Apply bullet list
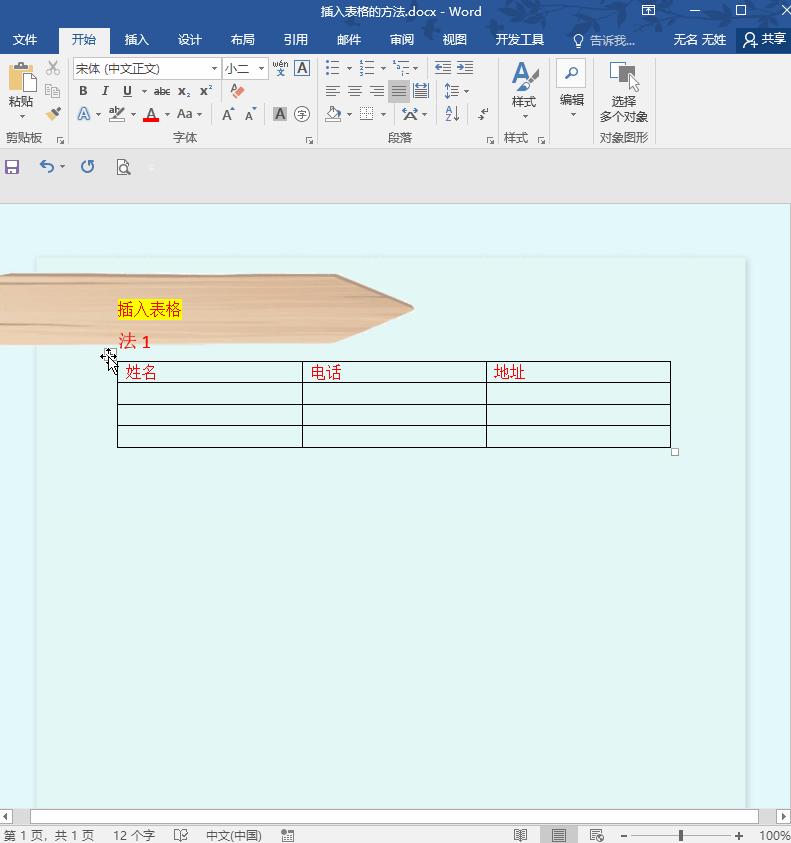Viewport: 791px width, 843px height. pyautogui.click(x=333, y=68)
